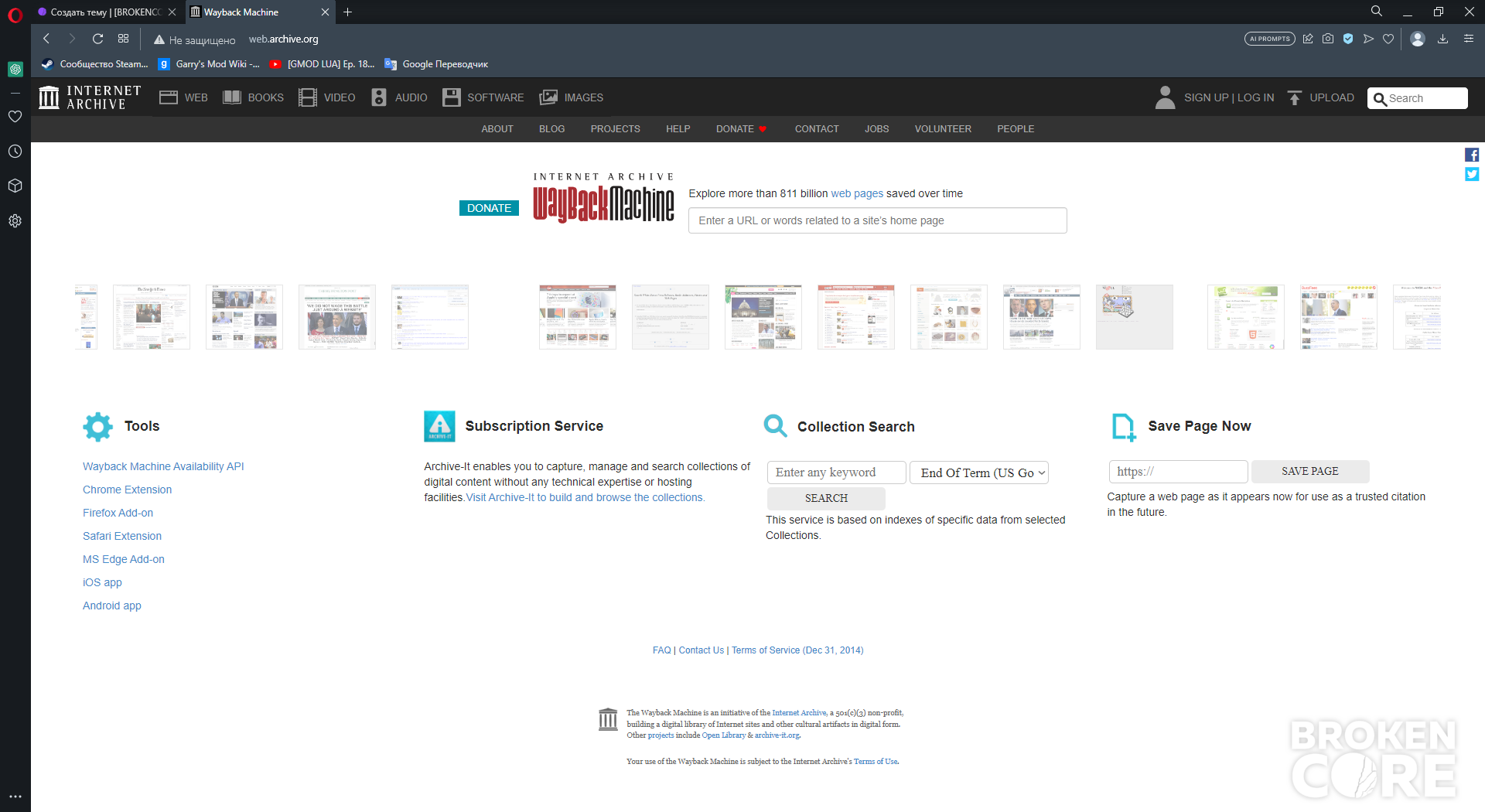
Task: Click the Enter any keyword field
Action: 836,473
